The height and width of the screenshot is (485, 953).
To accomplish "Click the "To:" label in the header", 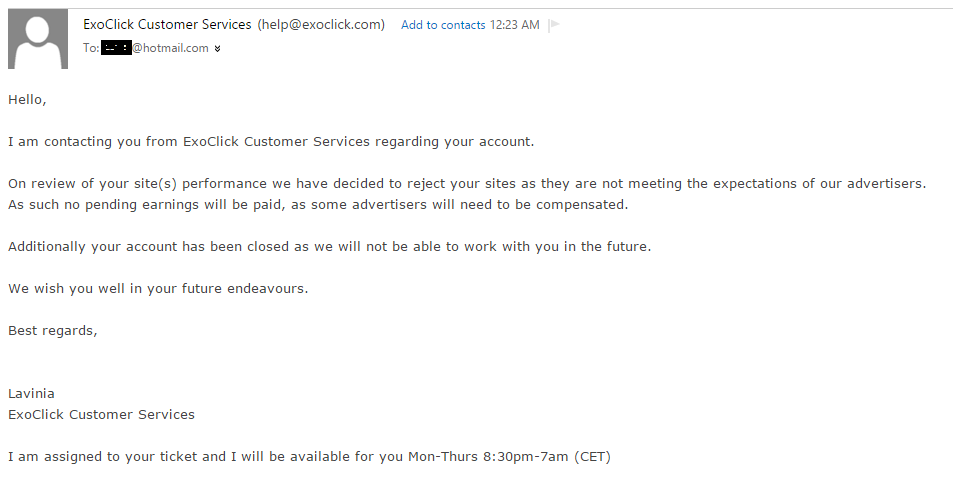I will (91, 48).
